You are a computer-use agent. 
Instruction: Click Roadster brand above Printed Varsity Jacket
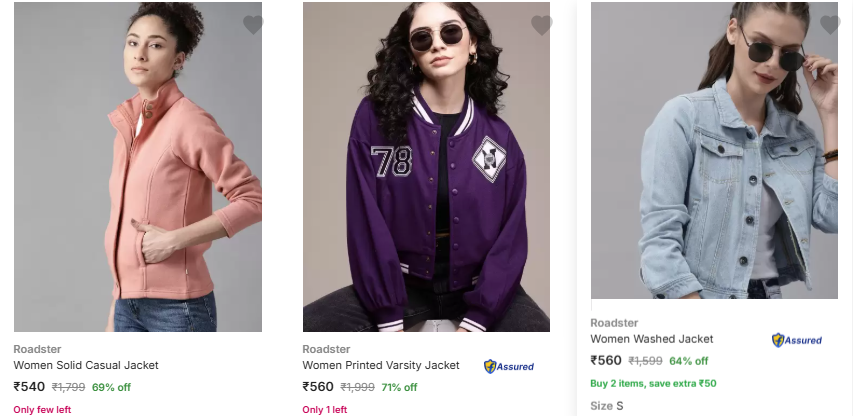point(326,349)
